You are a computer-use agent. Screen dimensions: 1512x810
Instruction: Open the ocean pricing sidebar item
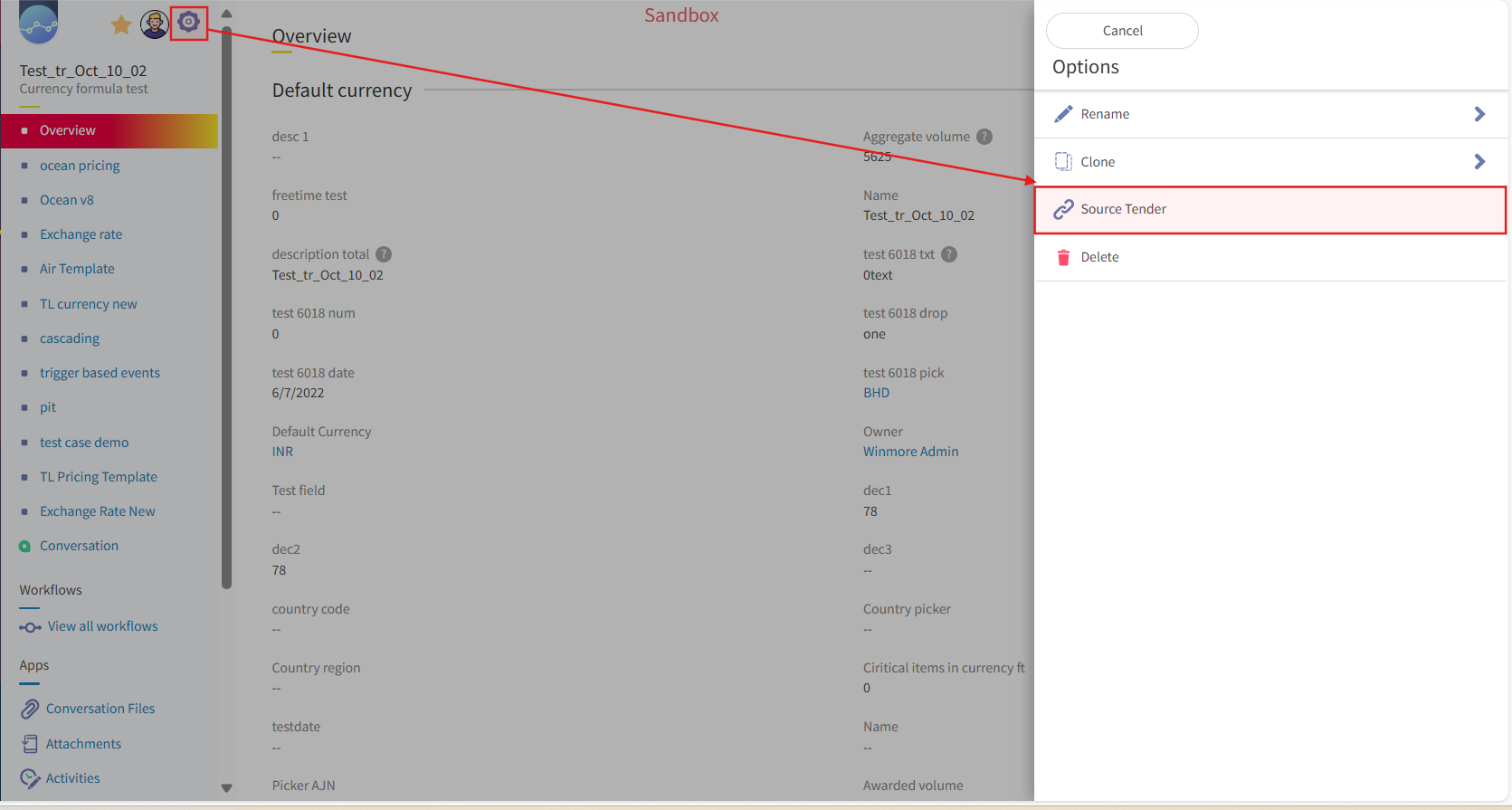pyautogui.click(x=80, y=166)
